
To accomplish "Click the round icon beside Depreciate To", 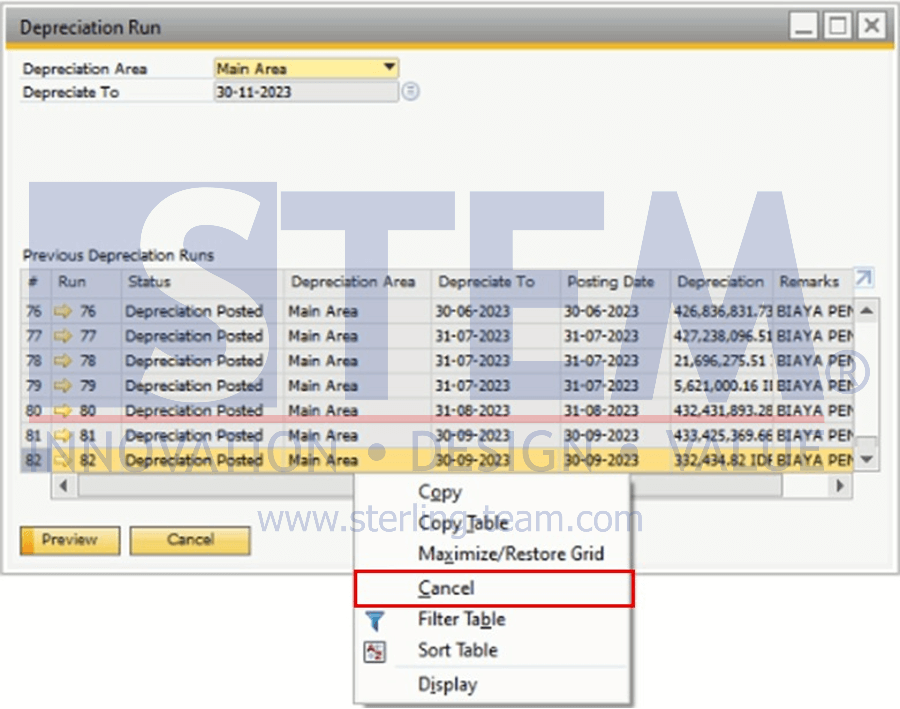I will 411,92.
